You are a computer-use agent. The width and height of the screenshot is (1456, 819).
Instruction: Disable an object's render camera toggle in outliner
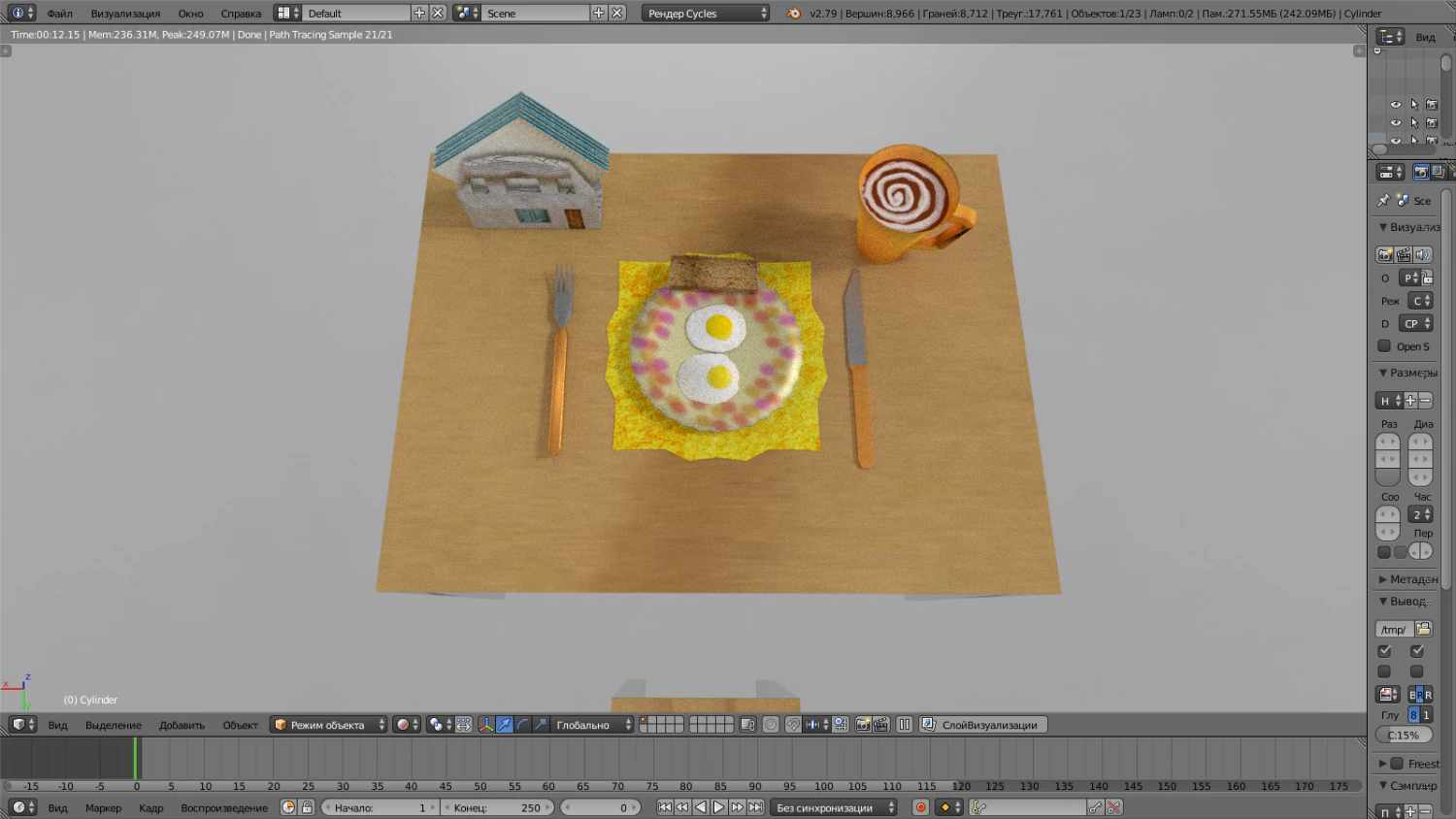coord(1432,104)
